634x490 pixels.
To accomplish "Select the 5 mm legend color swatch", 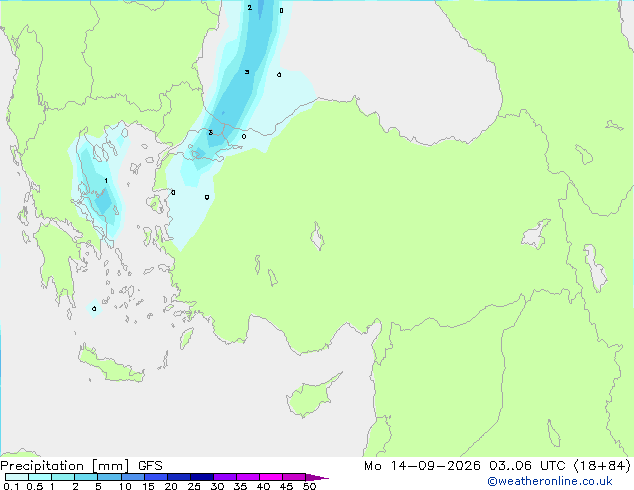I will coord(109,477).
